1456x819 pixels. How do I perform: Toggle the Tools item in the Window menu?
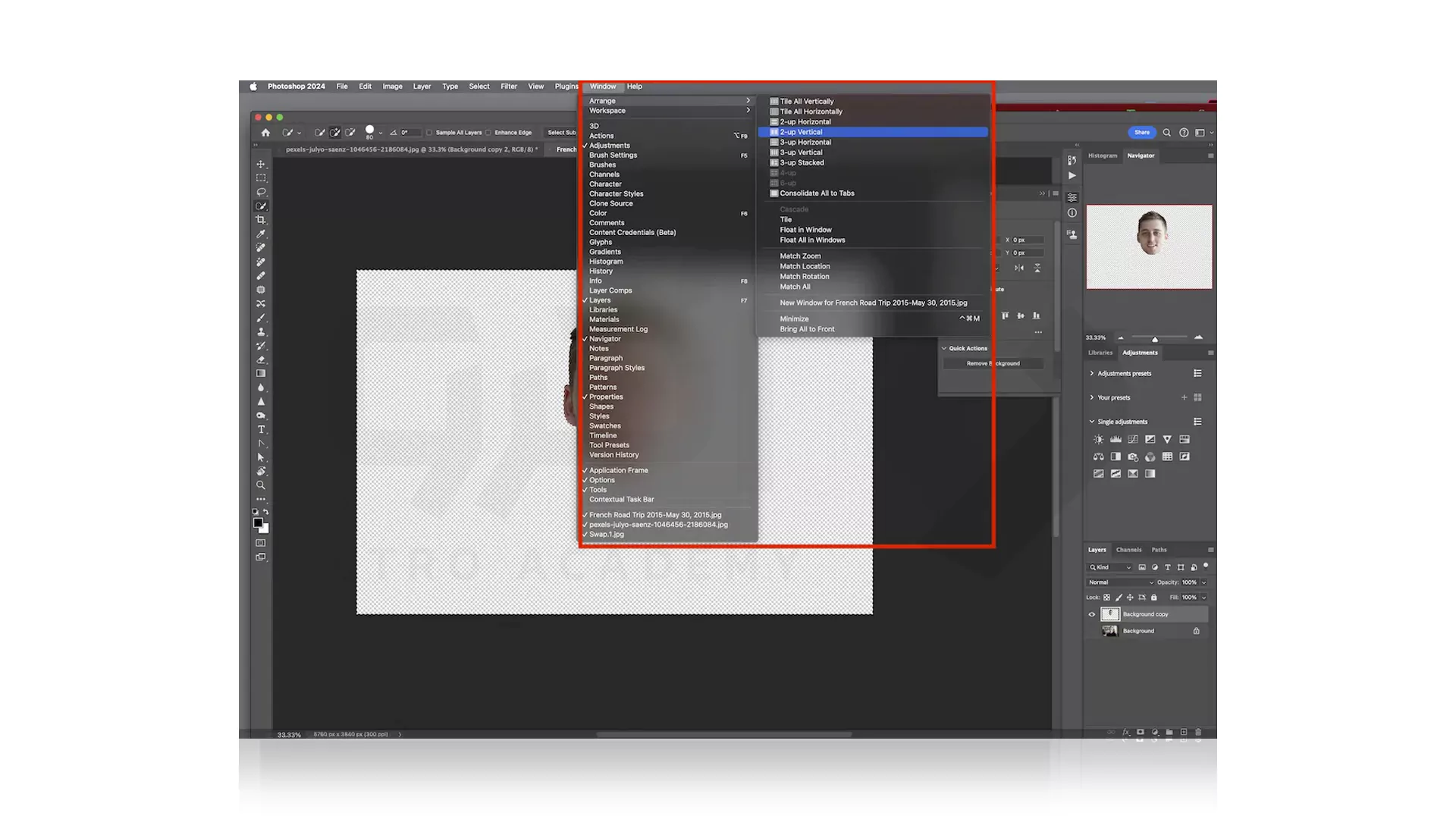pos(668,490)
